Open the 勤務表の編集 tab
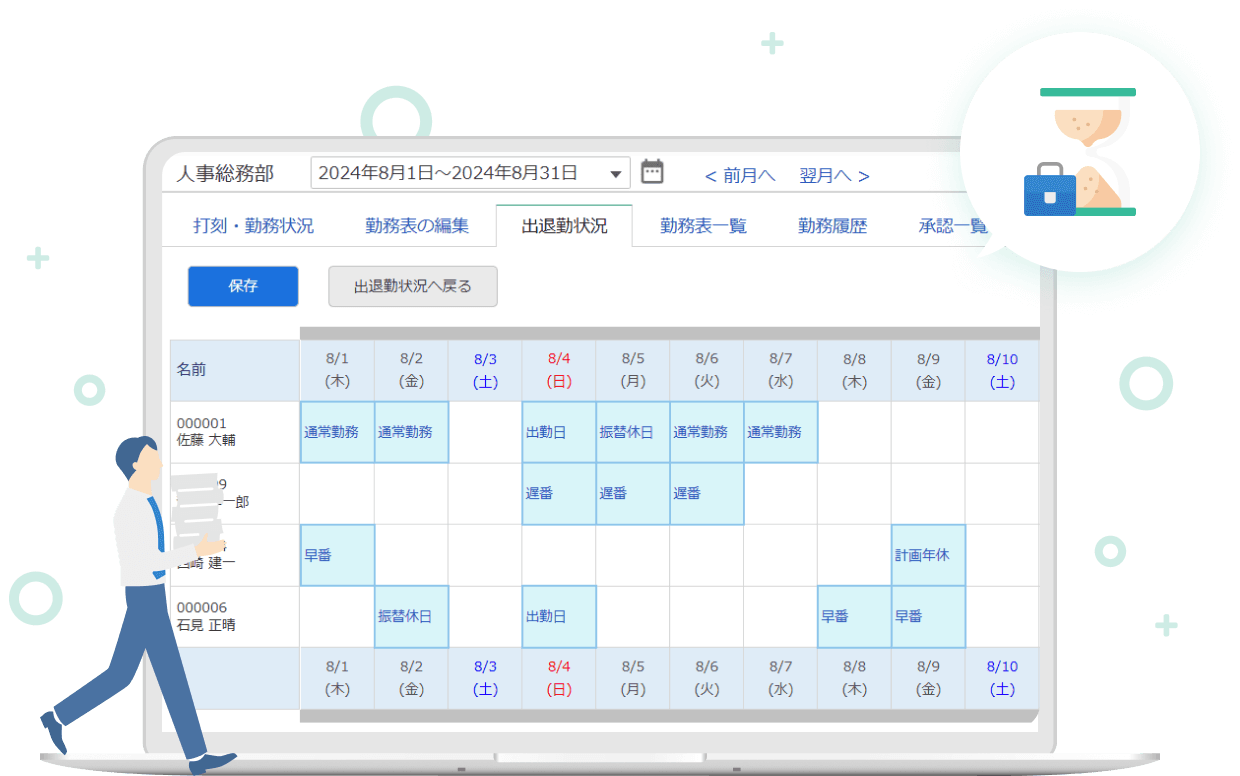The height and width of the screenshot is (776, 1240). [417, 226]
